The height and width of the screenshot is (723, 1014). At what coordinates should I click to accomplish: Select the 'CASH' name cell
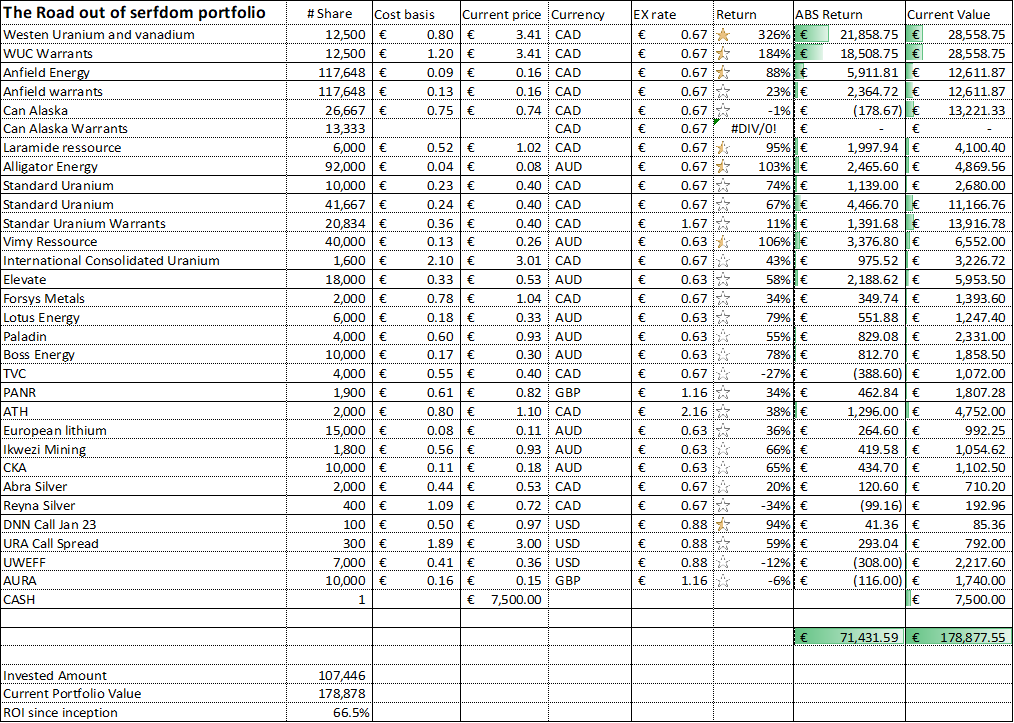143,599
